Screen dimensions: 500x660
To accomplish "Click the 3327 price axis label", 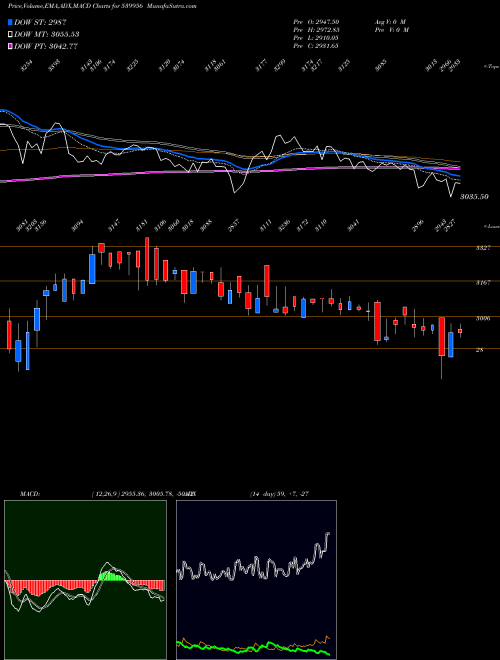I will point(483,248).
